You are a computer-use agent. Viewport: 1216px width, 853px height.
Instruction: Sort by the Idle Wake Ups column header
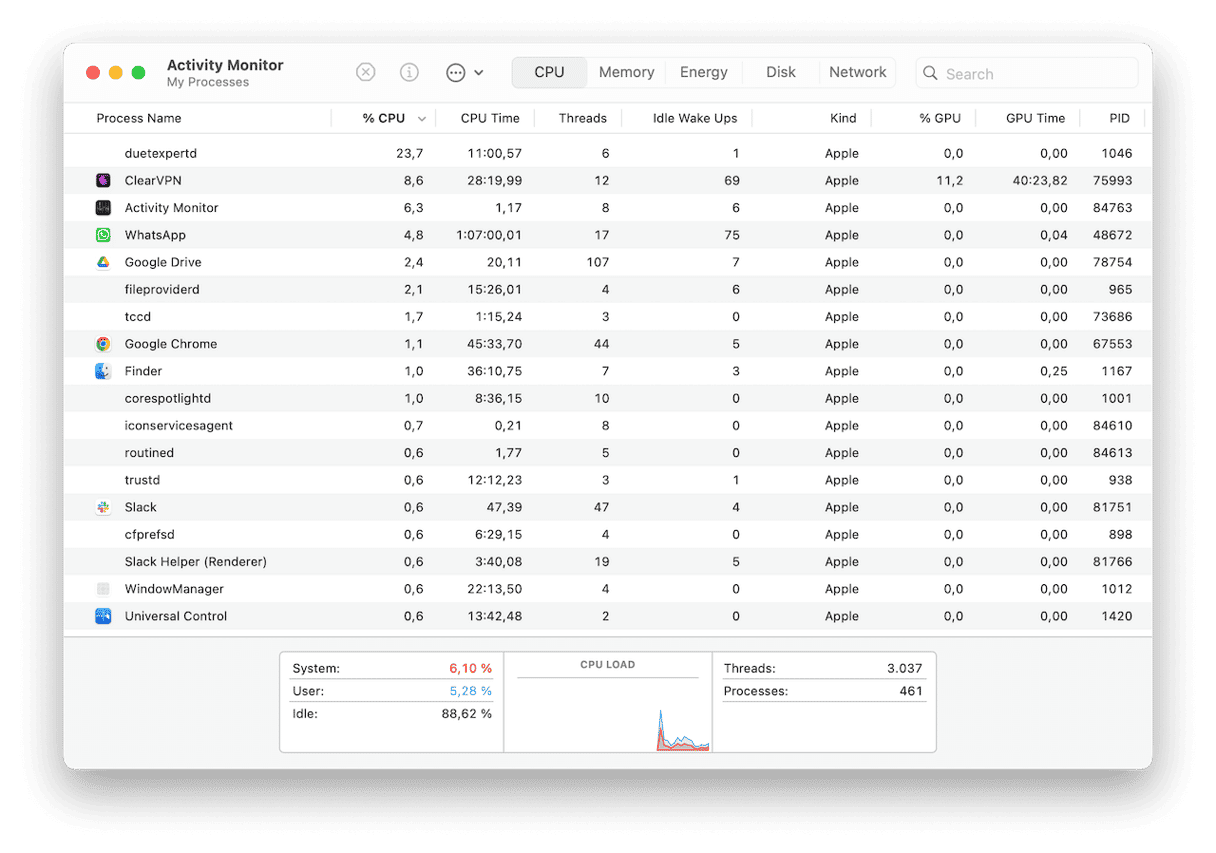pos(695,118)
